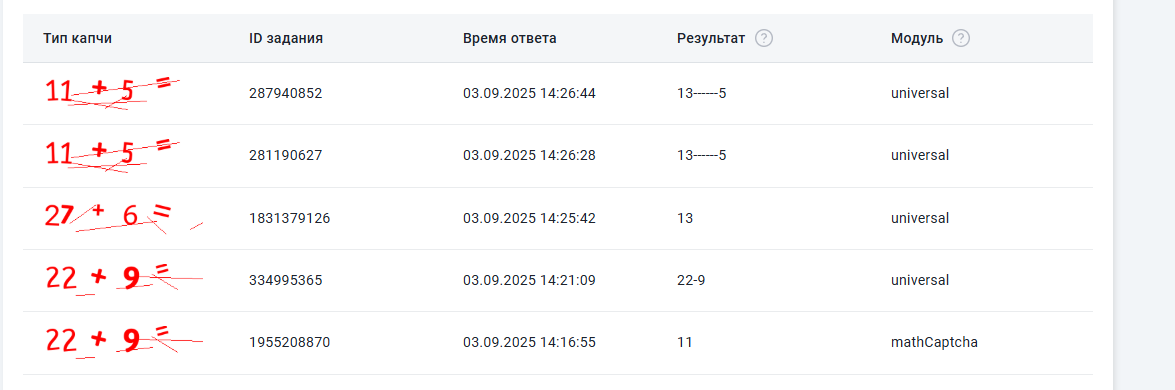The height and width of the screenshot is (390, 1175).
Task: Open the 11 + 5 captcha image in second row
Action: click(x=112, y=155)
